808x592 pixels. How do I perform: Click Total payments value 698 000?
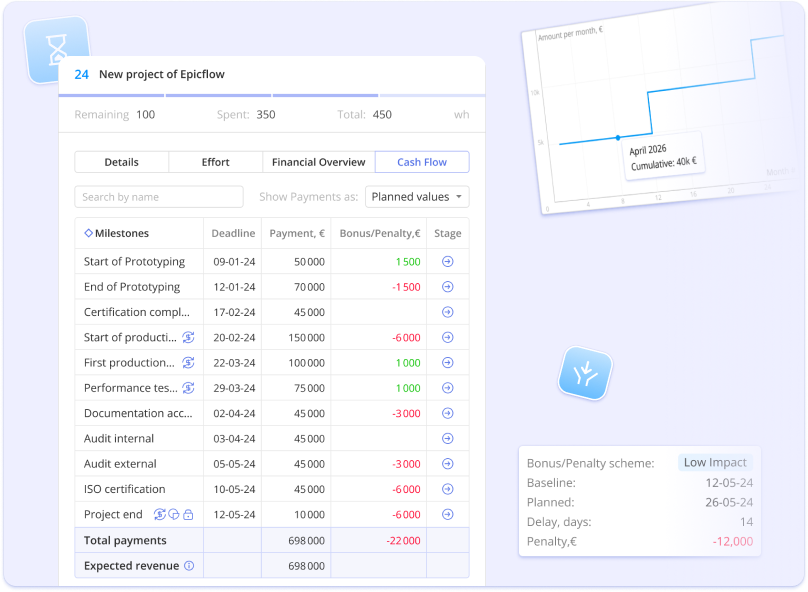click(x=307, y=540)
